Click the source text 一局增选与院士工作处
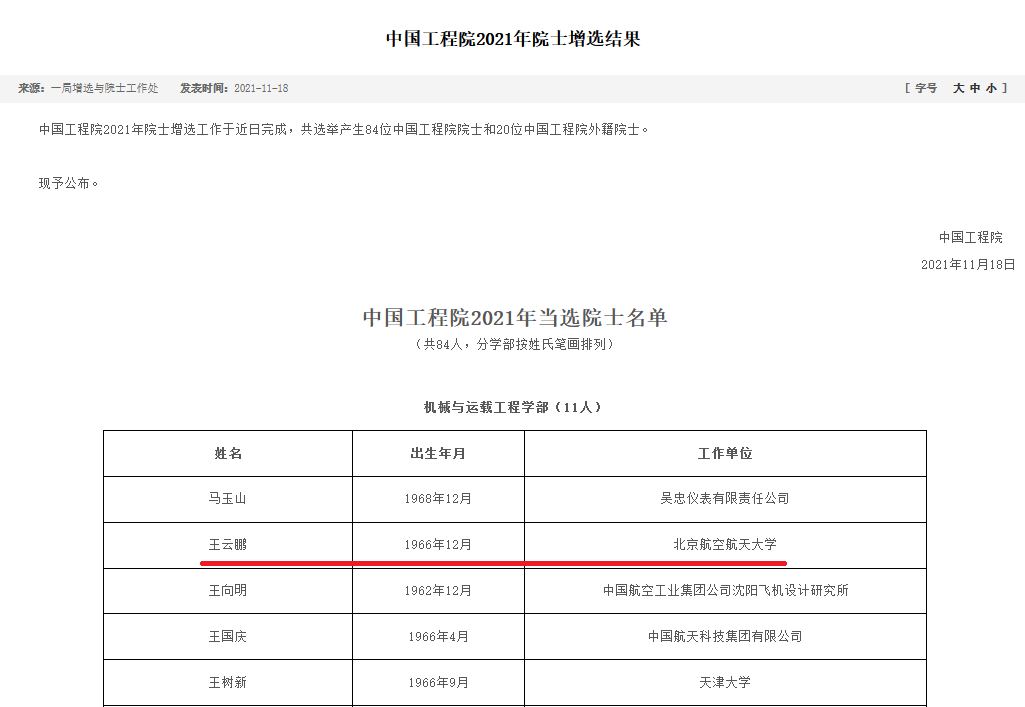Screen dimensions: 1025x707 (x=105, y=88)
